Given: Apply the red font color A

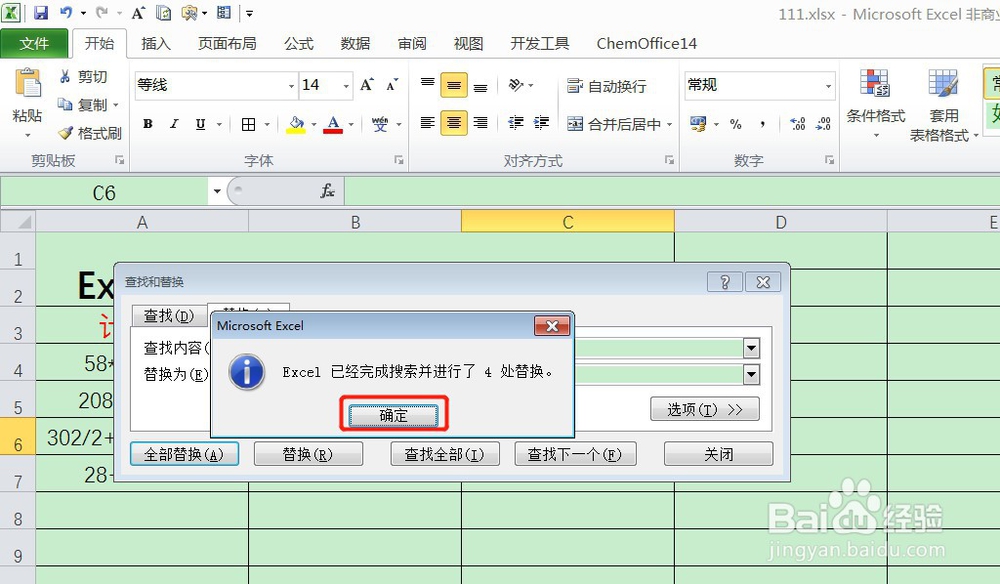Looking at the screenshot, I should click(333, 124).
